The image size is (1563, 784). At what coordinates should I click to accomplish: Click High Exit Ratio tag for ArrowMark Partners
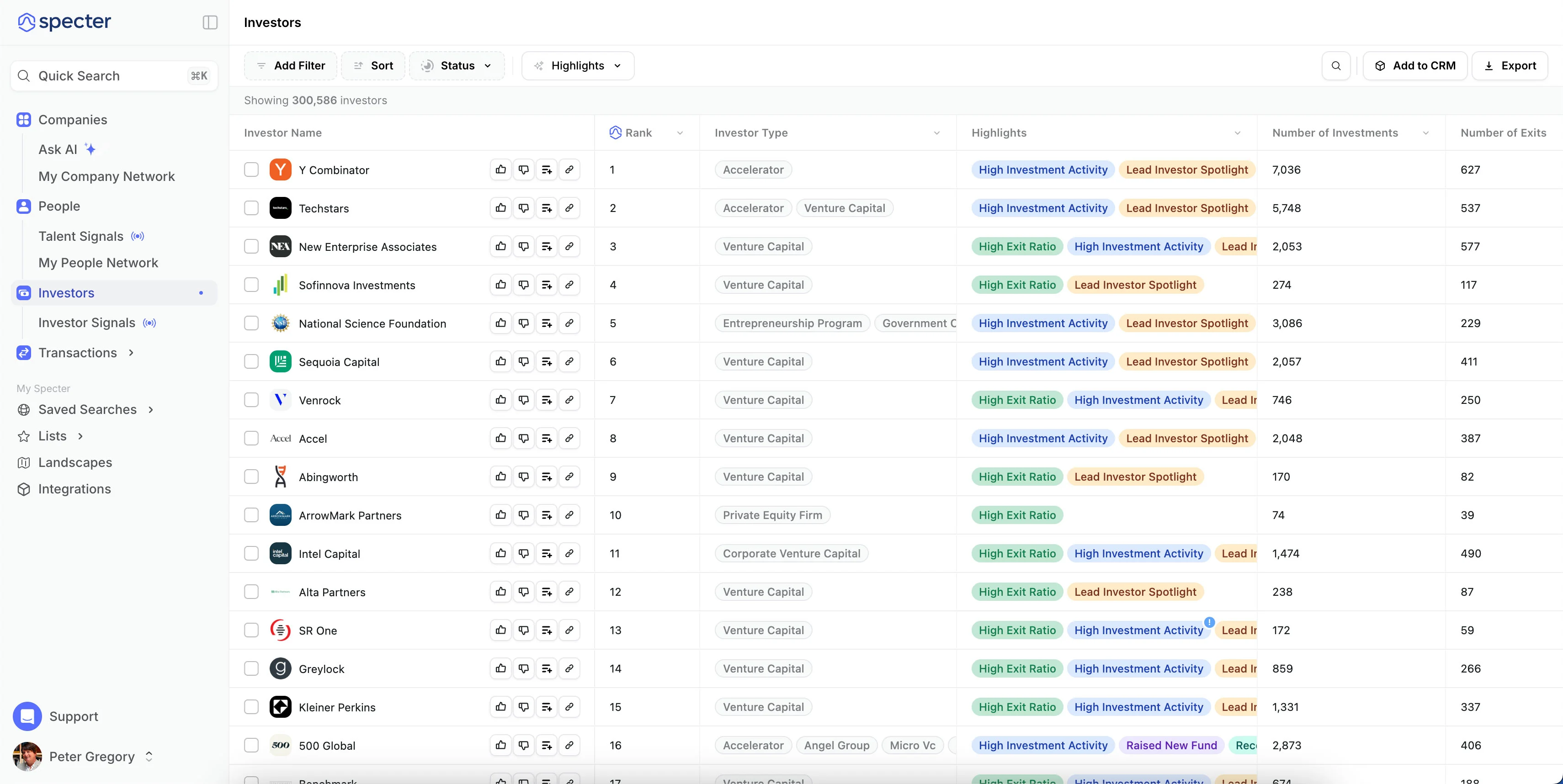[x=1017, y=515]
